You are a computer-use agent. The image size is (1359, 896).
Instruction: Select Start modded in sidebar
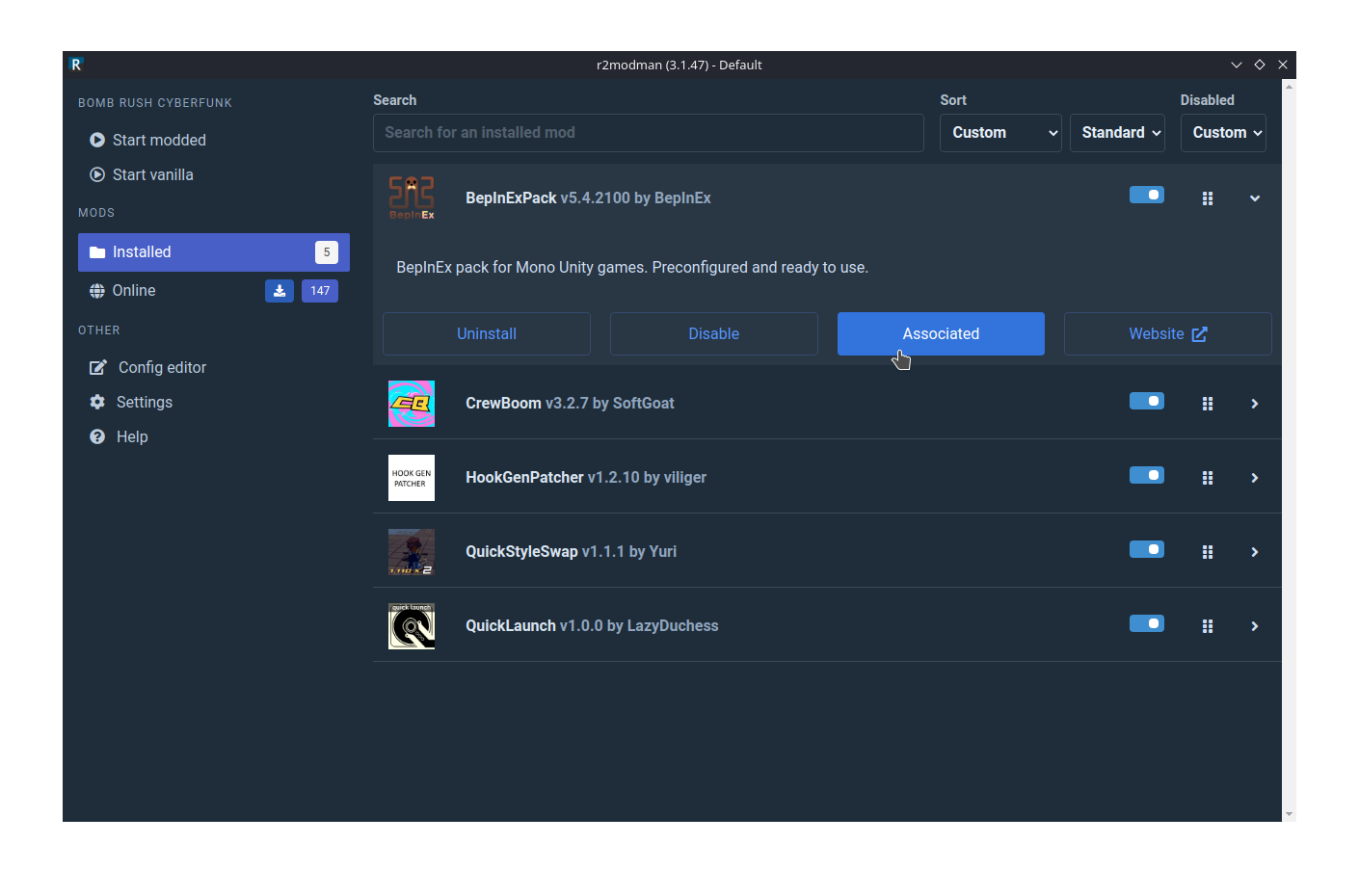click(x=214, y=140)
